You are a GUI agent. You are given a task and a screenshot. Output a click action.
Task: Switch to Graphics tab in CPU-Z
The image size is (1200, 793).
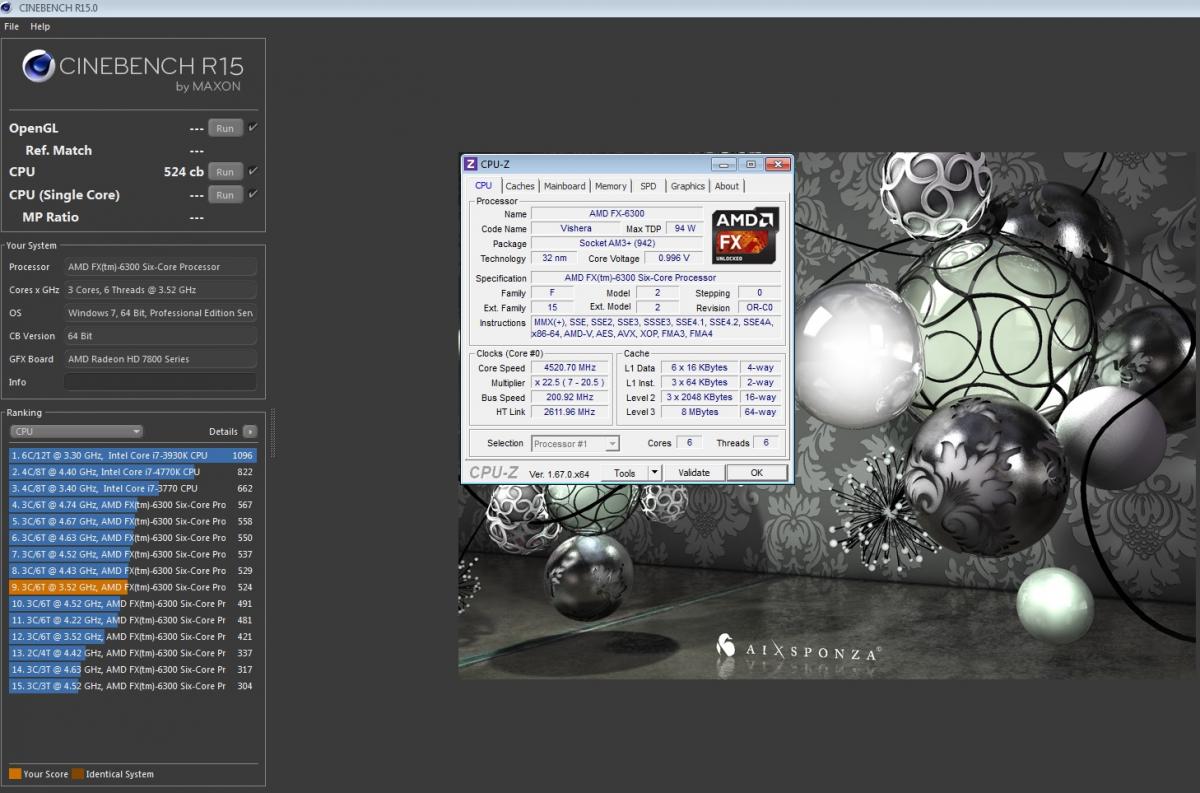(x=688, y=186)
